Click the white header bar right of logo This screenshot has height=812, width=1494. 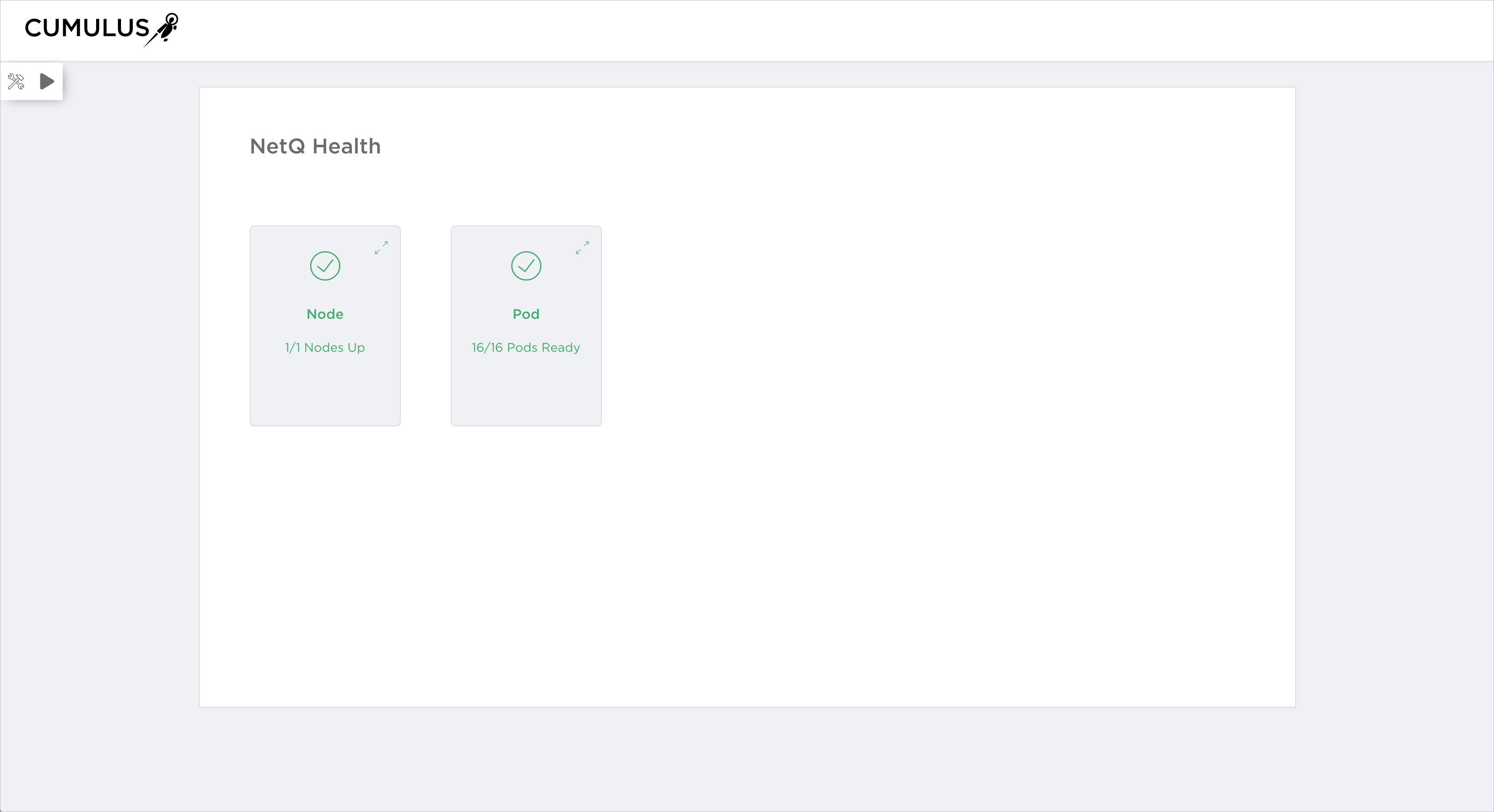(812, 30)
